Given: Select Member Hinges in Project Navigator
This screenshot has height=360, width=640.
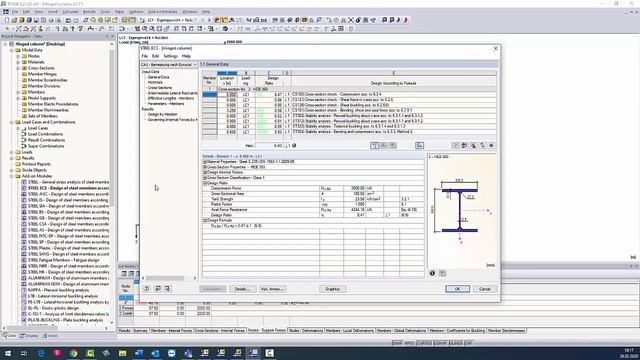Looking at the screenshot, I should 42,74.
